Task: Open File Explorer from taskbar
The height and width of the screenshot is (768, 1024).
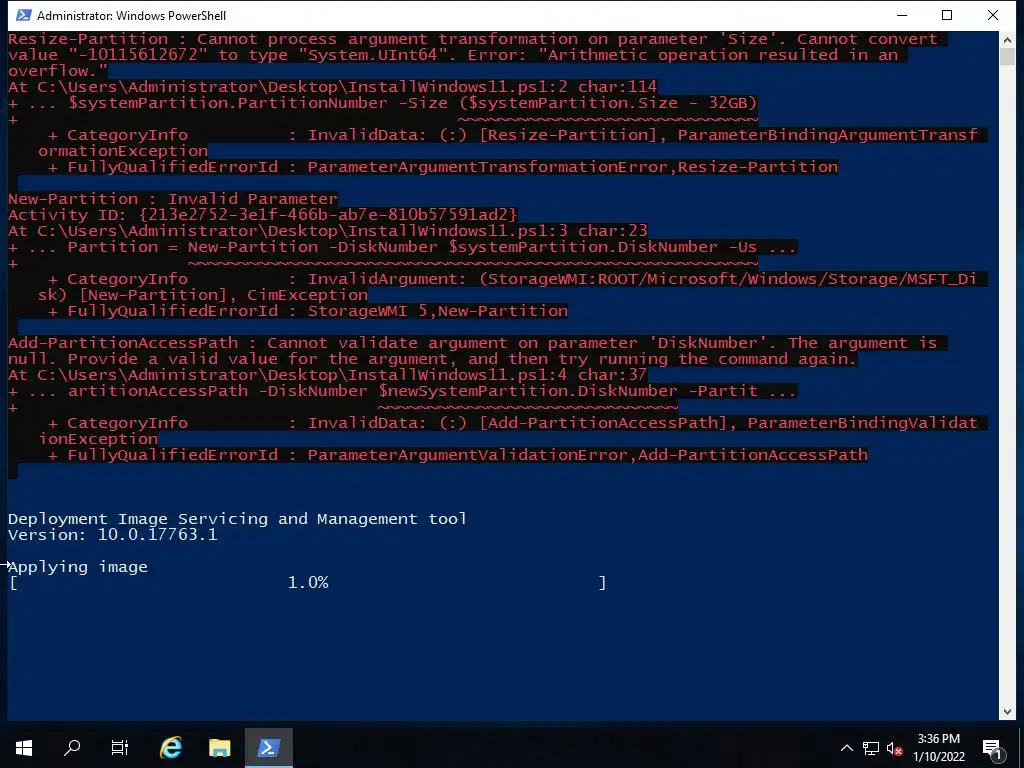Action: coord(219,748)
